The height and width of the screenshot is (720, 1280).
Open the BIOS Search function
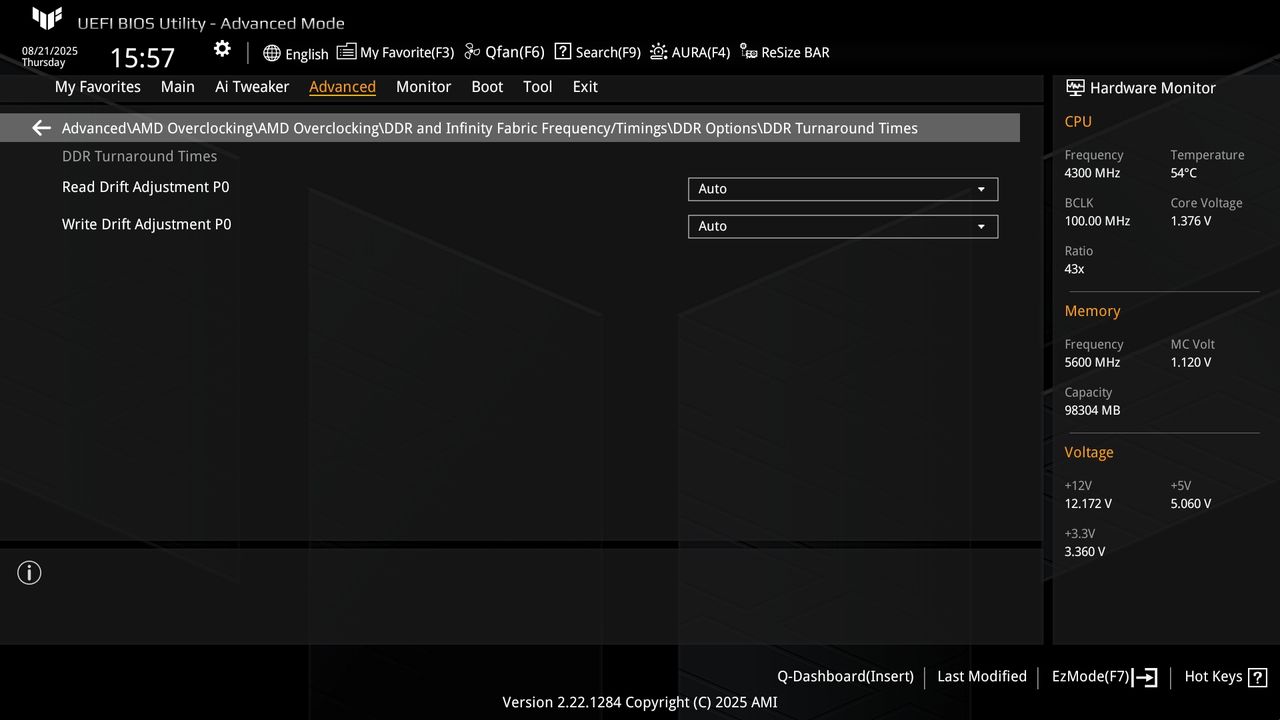coord(597,51)
